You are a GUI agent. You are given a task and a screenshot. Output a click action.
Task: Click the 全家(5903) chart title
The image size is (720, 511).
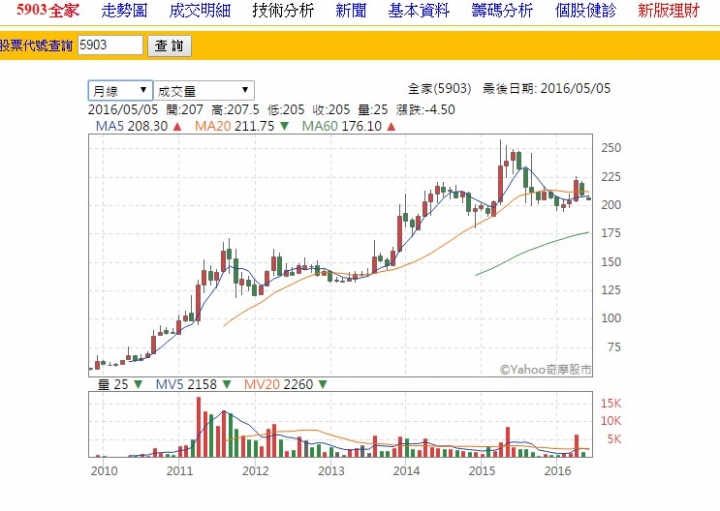(439, 89)
